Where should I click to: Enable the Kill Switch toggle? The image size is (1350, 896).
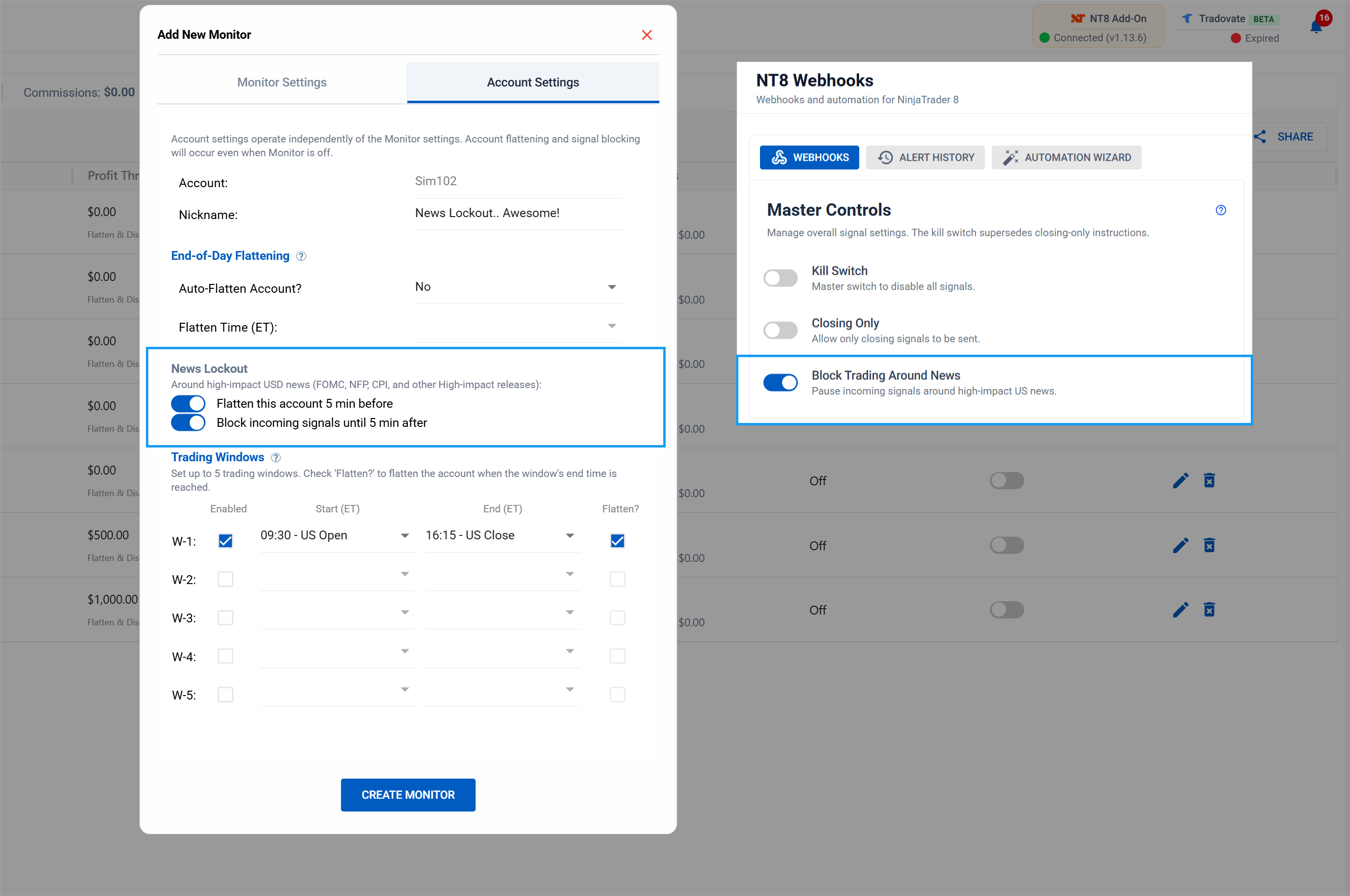click(x=781, y=279)
